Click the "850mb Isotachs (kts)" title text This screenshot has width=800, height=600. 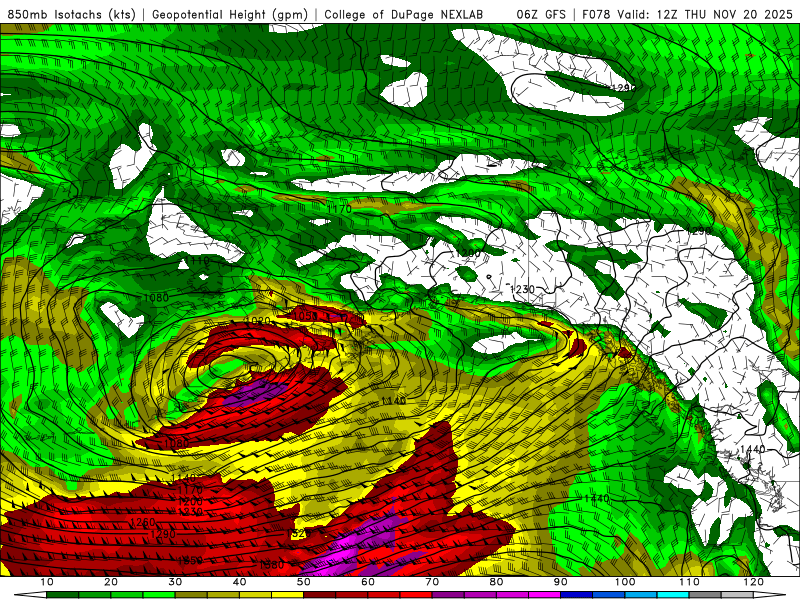(x=72, y=14)
